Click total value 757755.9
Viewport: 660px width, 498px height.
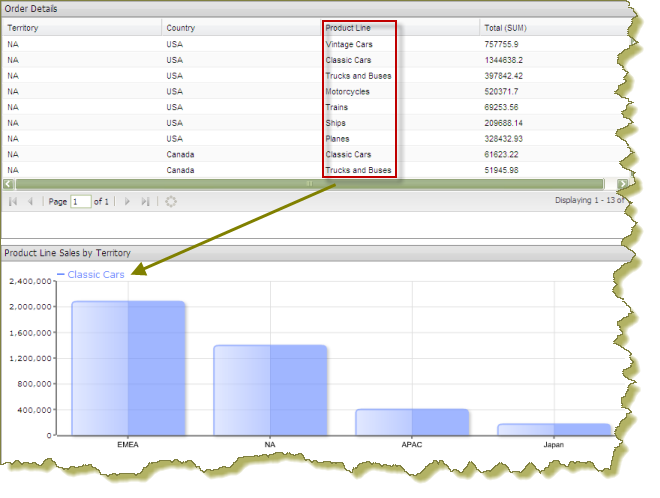click(x=501, y=44)
